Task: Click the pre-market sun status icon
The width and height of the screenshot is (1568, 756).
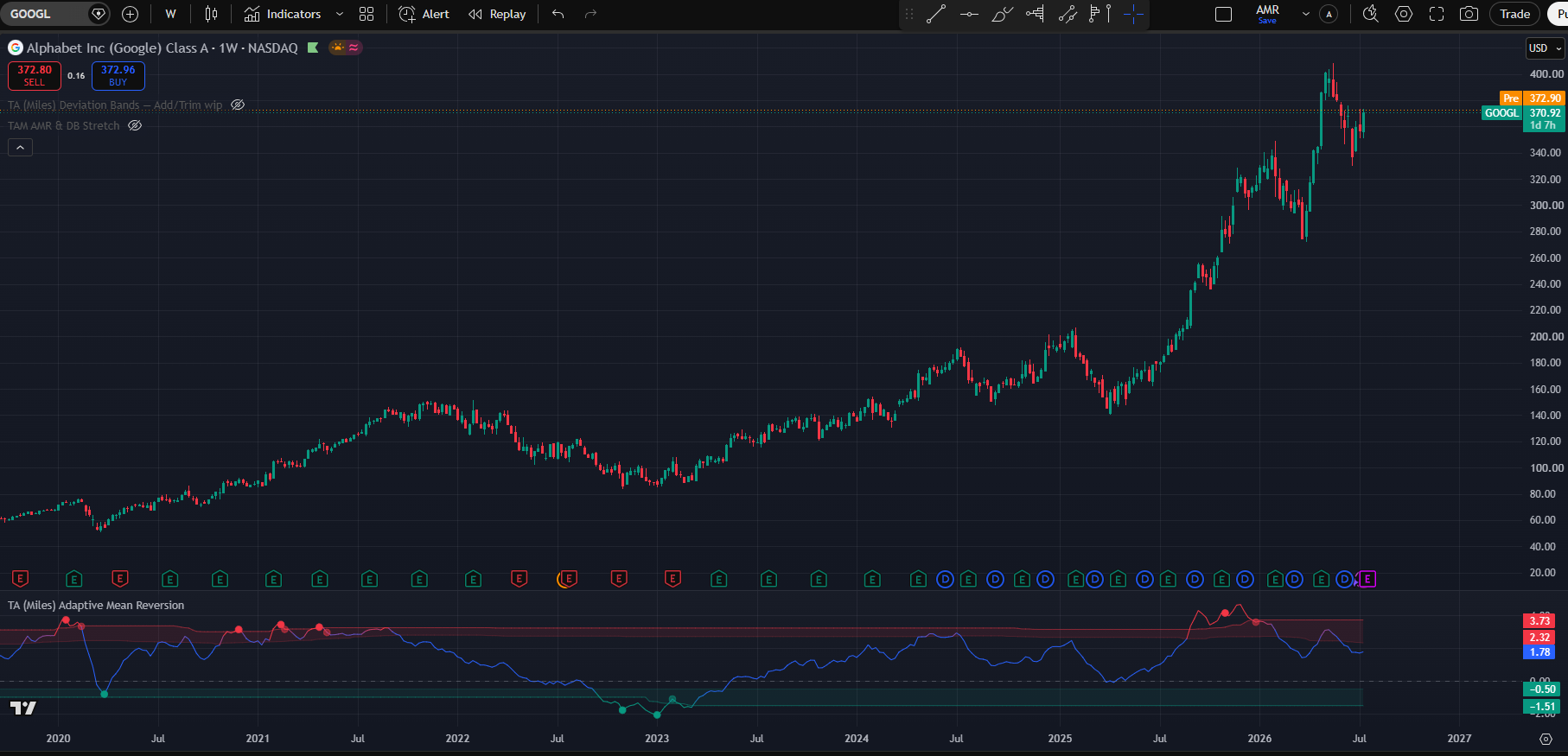Action: (338, 48)
